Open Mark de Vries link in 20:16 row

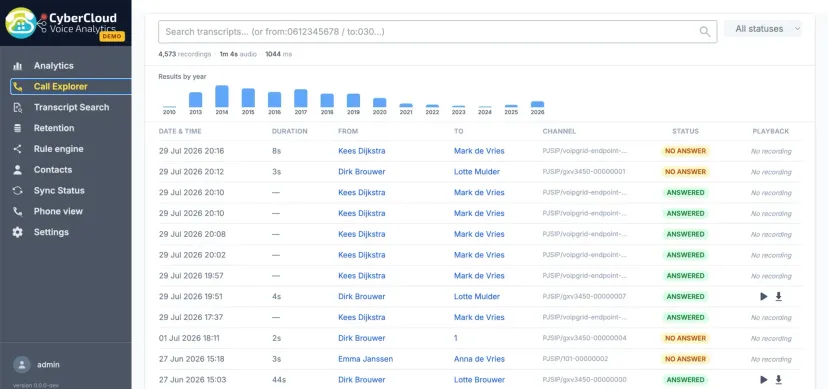[479, 151]
